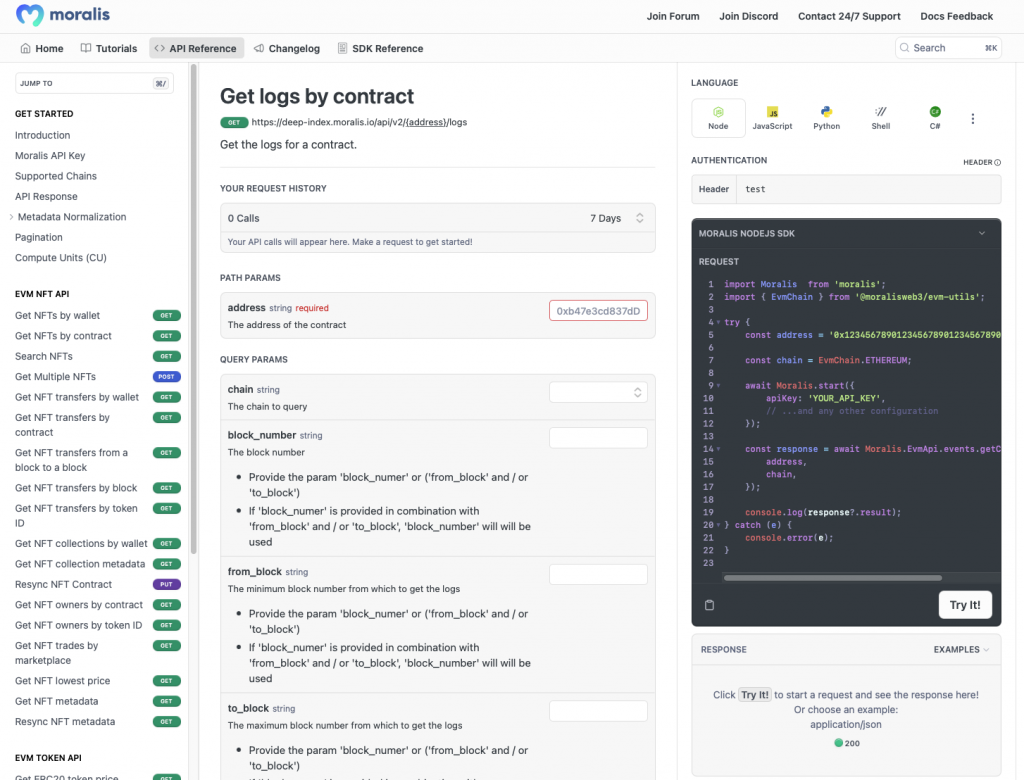
Task: Open the Changelog tab
Action: click(x=287, y=48)
